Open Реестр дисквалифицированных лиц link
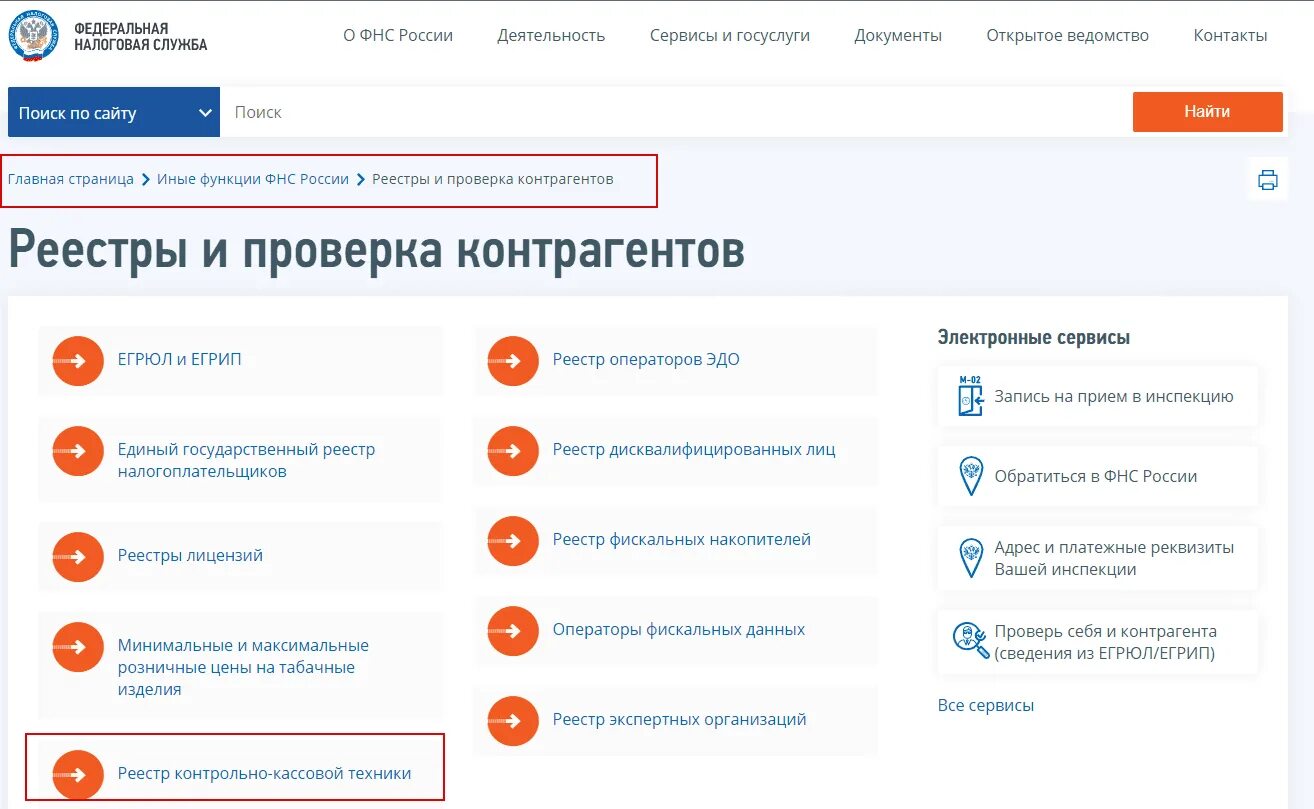This screenshot has height=809, width=1314. click(694, 450)
